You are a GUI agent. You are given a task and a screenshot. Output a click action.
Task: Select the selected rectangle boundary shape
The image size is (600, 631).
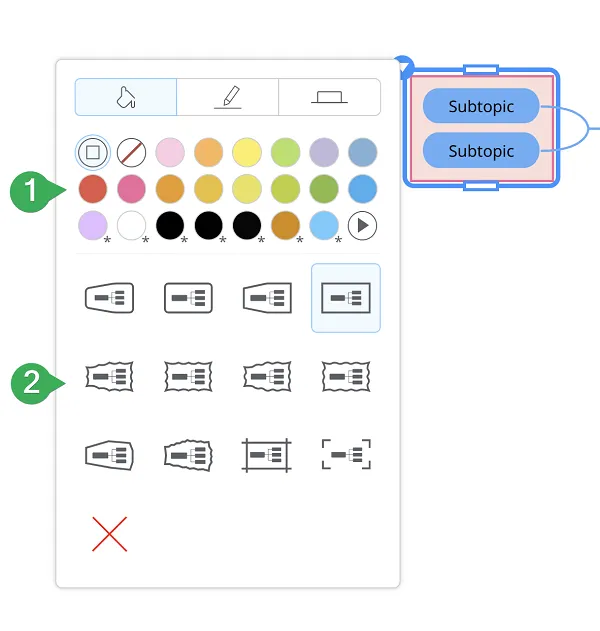pos(346,298)
